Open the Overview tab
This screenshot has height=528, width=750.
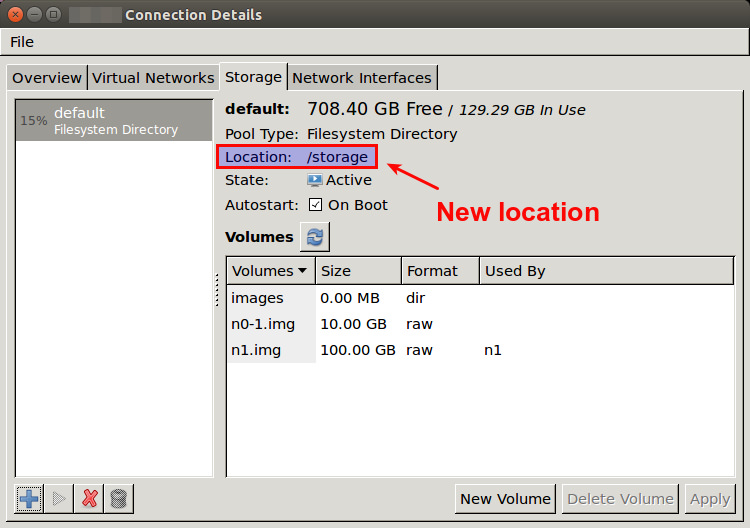click(47, 78)
